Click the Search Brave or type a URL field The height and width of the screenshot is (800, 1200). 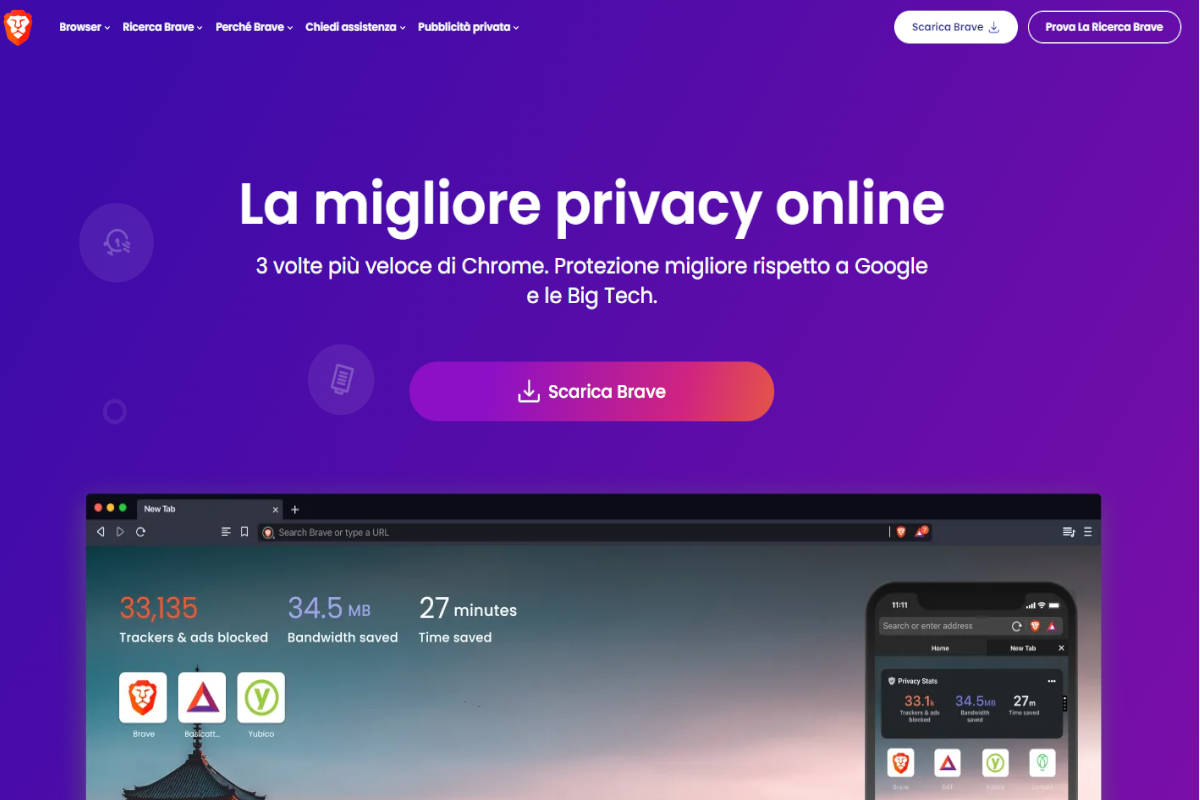click(x=573, y=532)
